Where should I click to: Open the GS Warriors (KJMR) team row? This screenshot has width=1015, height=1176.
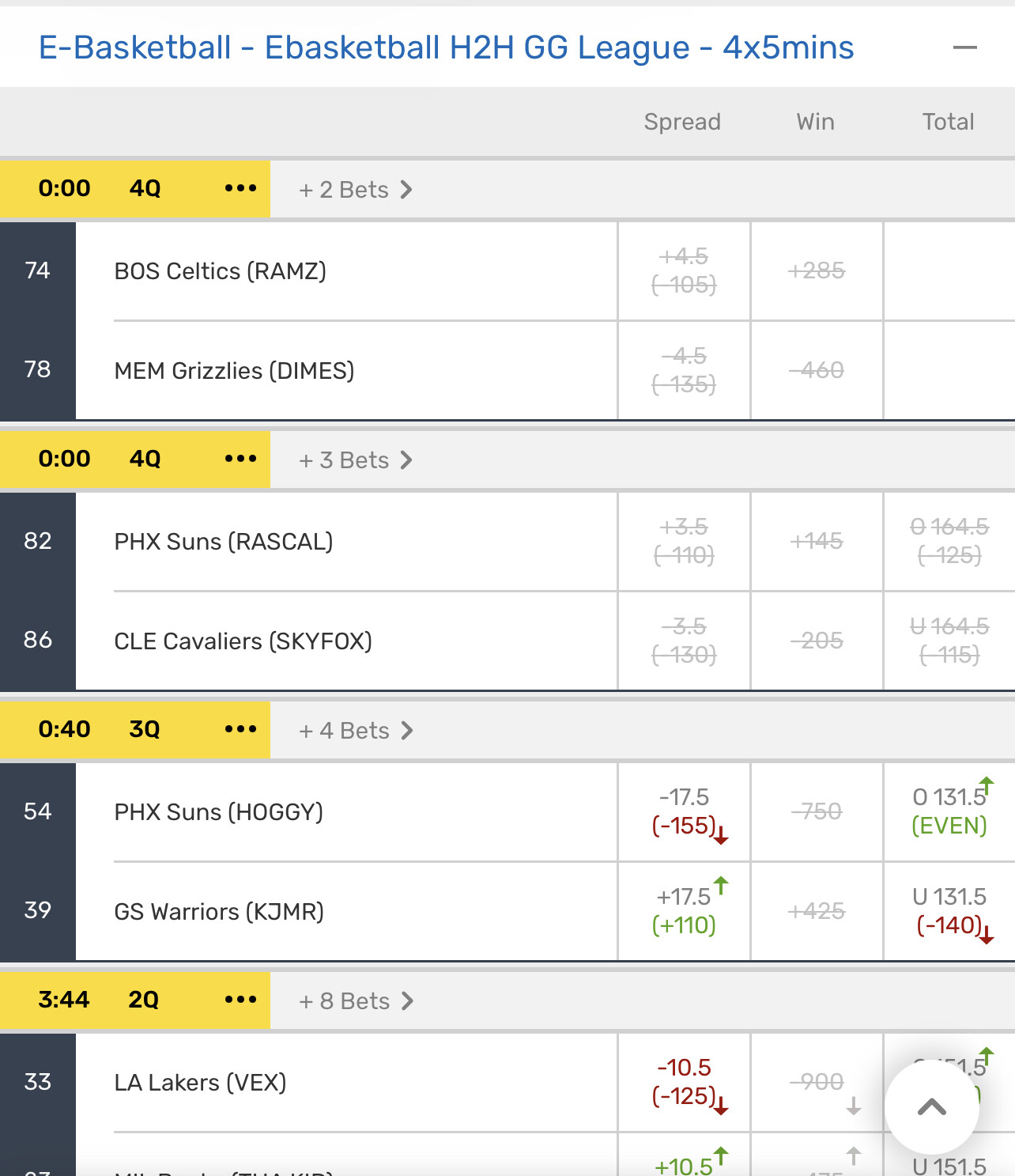(x=219, y=912)
